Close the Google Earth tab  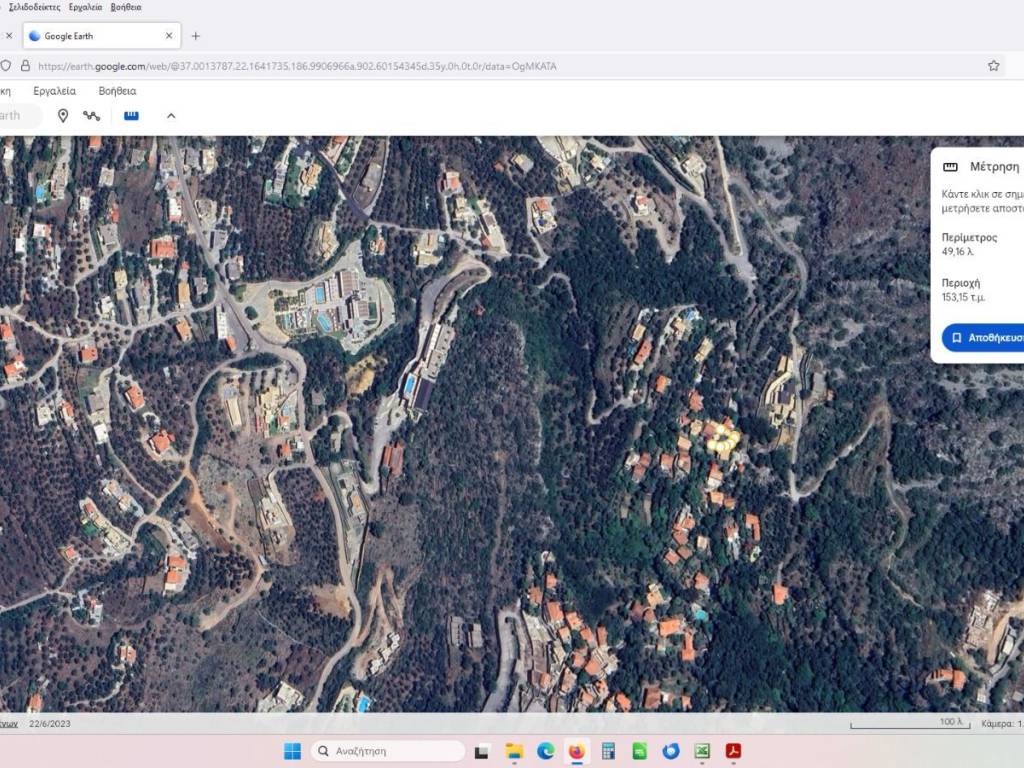click(x=169, y=36)
